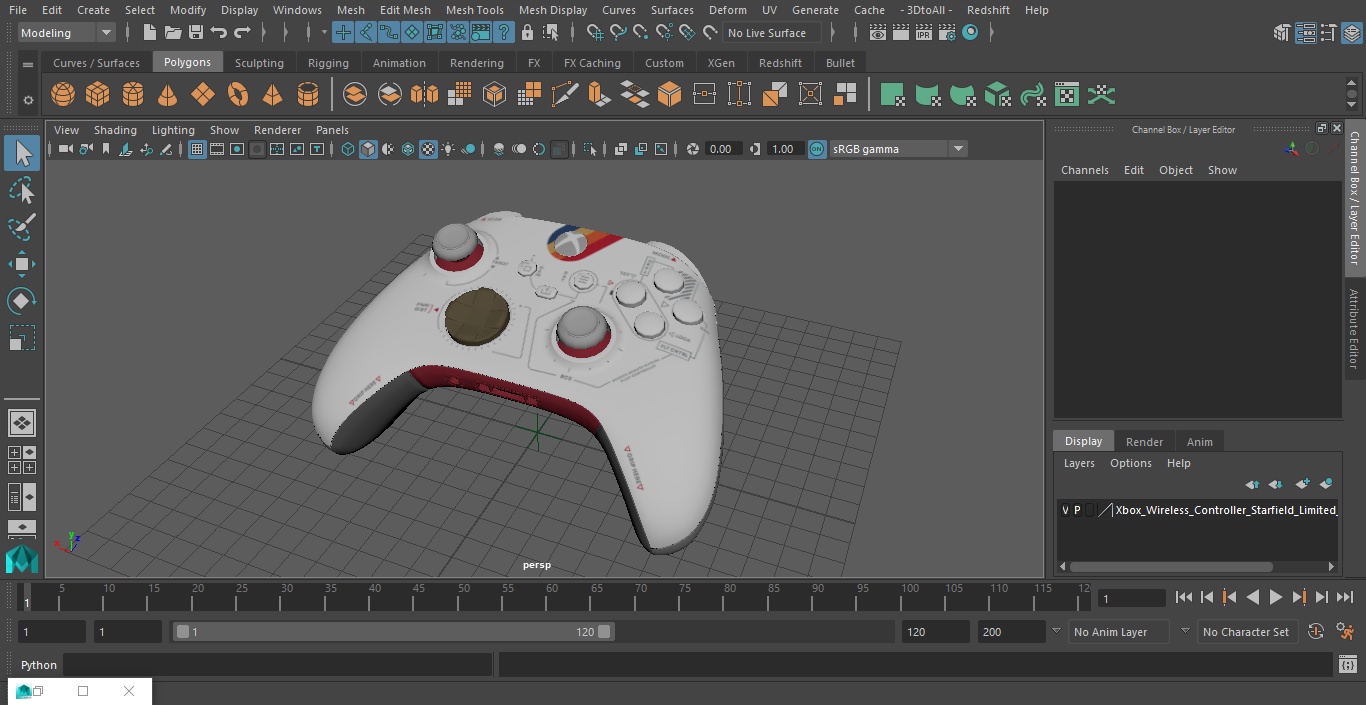Create a polygon sphere from shelf
This screenshot has width=1366, height=705.
pyautogui.click(x=63, y=95)
